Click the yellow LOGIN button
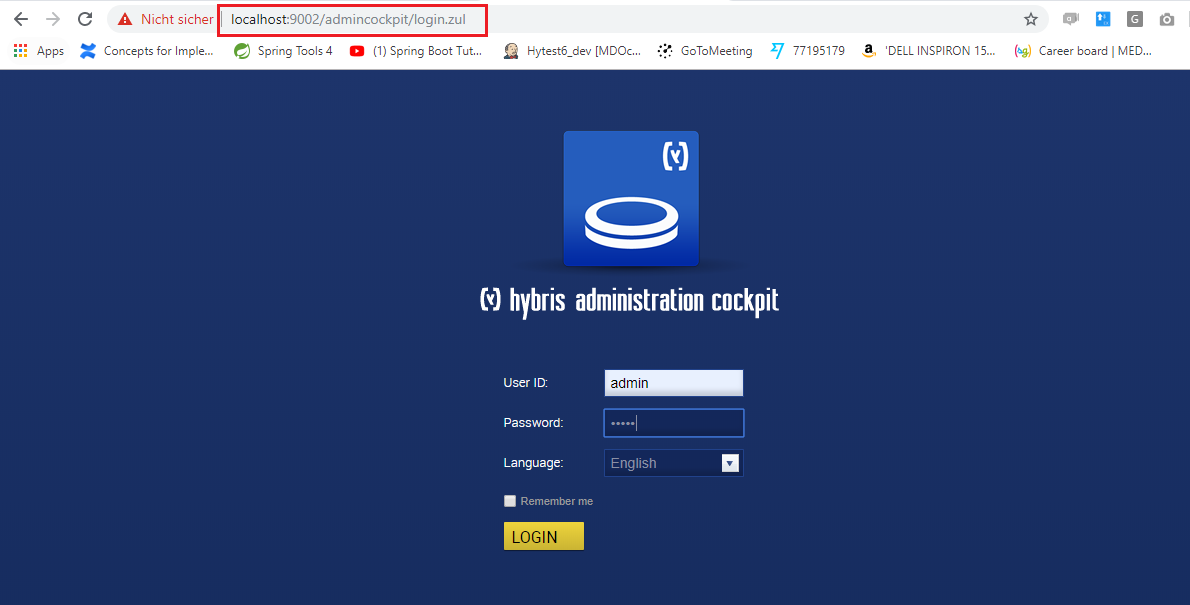The width and height of the screenshot is (1190, 605). tap(543, 537)
